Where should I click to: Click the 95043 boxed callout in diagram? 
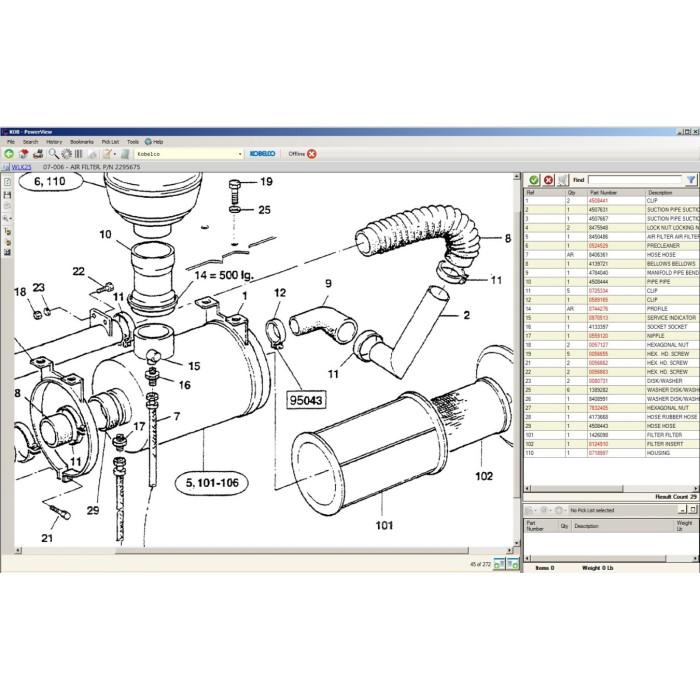[x=306, y=400]
